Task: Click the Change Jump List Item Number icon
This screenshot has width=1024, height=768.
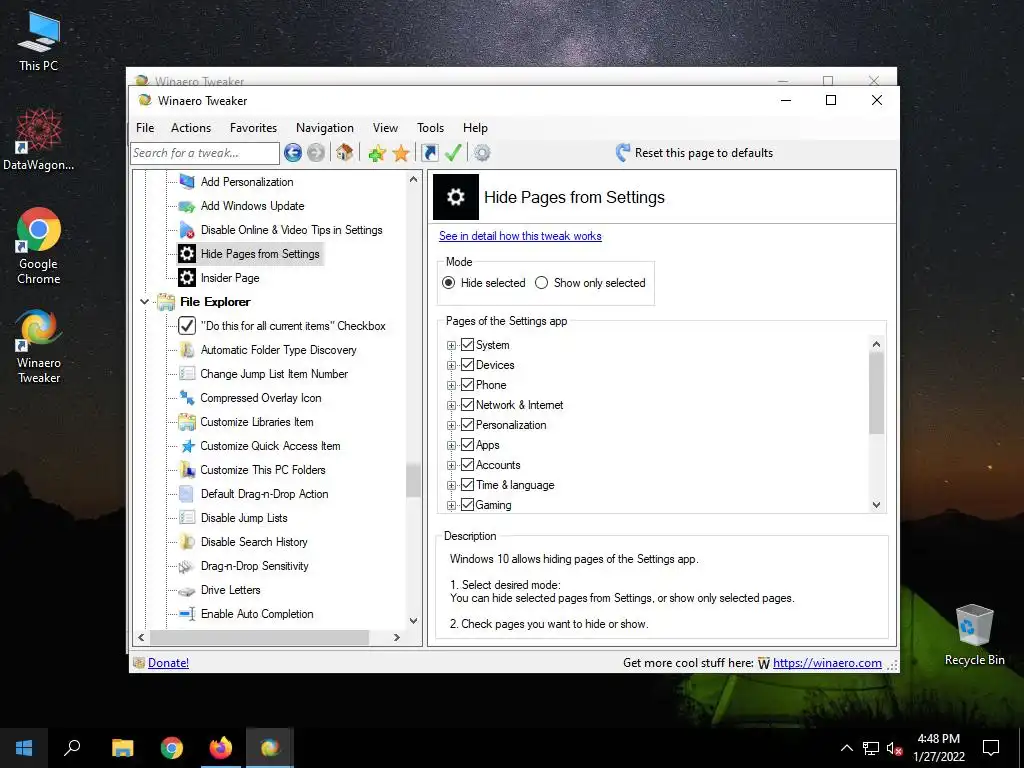Action: pos(187,374)
